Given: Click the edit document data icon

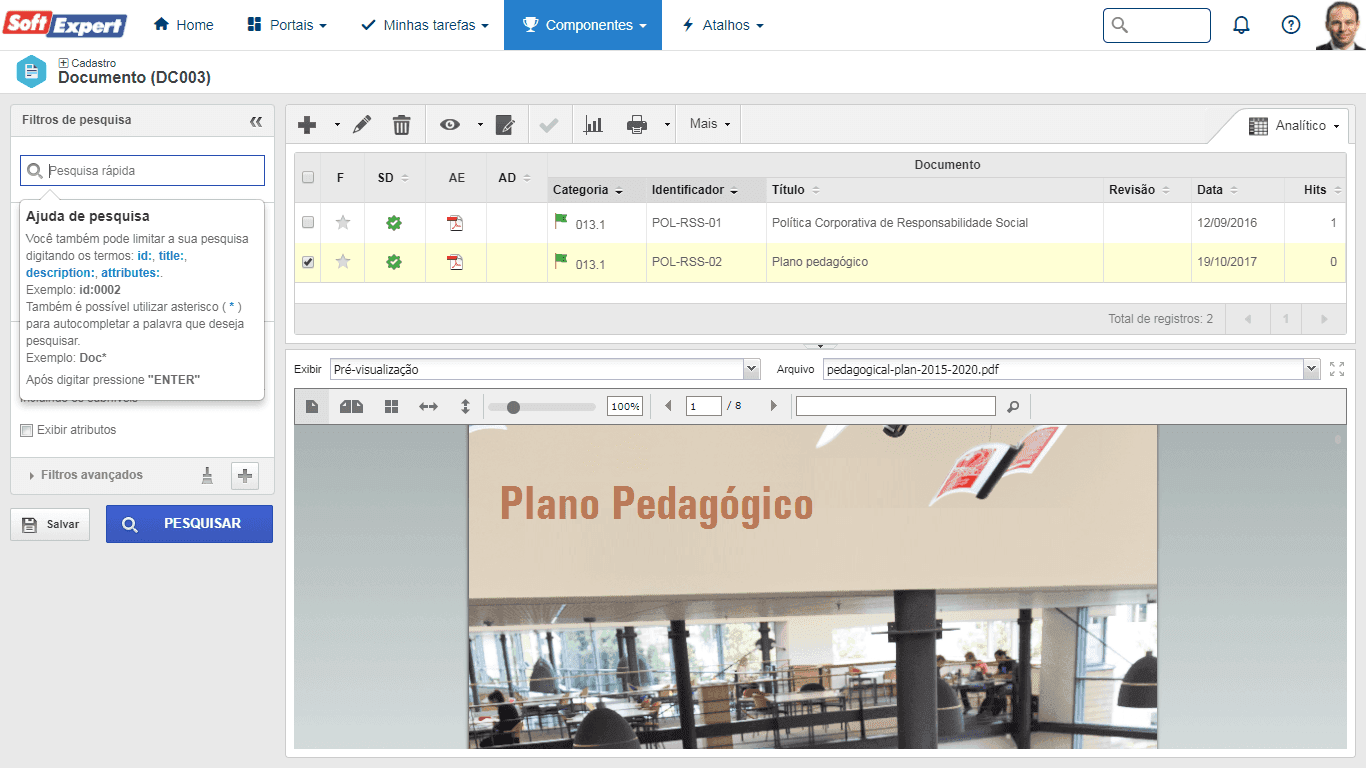Looking at the screenshot, I should point(505,125).
